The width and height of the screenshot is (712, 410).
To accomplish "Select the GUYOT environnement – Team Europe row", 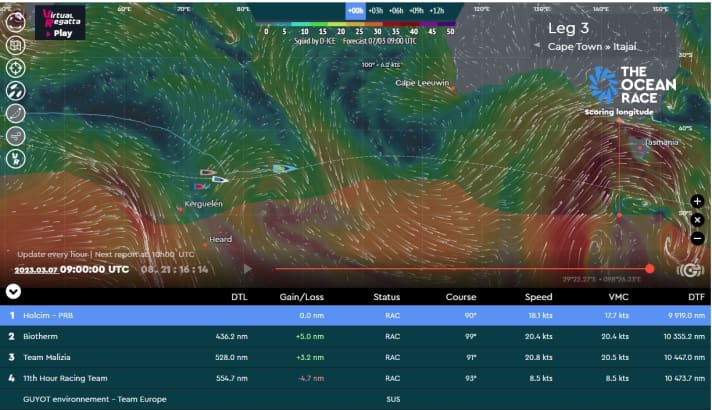I will click(x=356, y=399).
